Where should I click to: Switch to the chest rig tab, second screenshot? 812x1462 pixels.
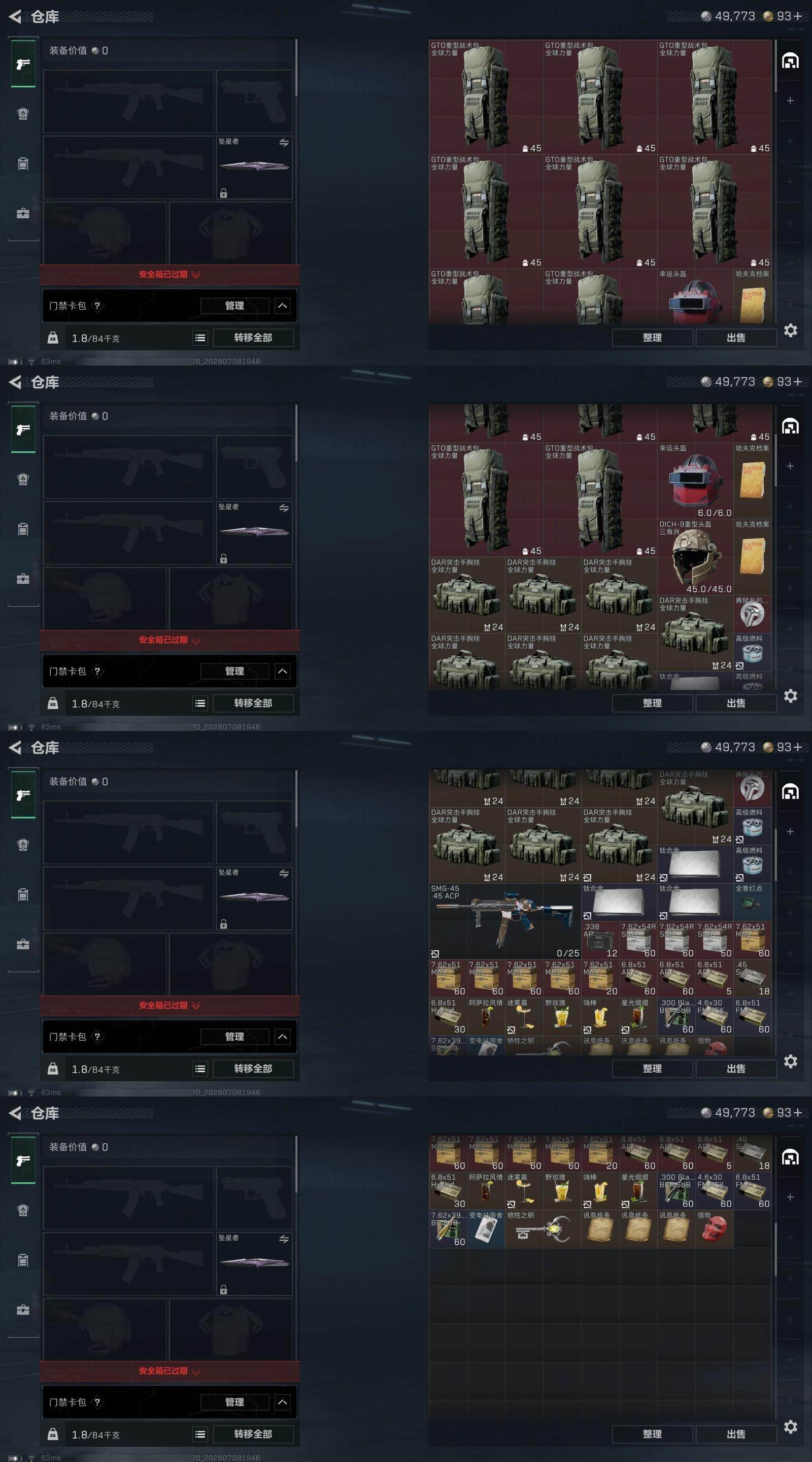tap(23, 529)
